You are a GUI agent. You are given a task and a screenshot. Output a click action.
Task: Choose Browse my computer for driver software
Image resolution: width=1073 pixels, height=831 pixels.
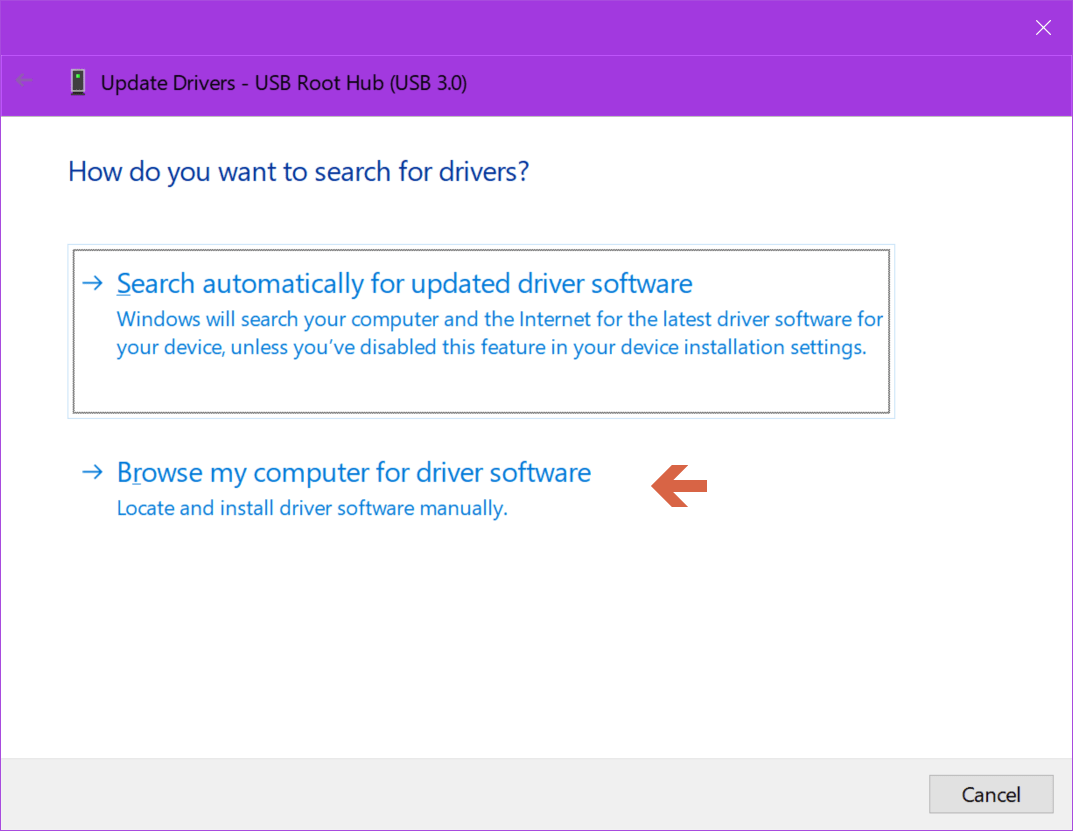pyautogui.click(x=354, y=472)
